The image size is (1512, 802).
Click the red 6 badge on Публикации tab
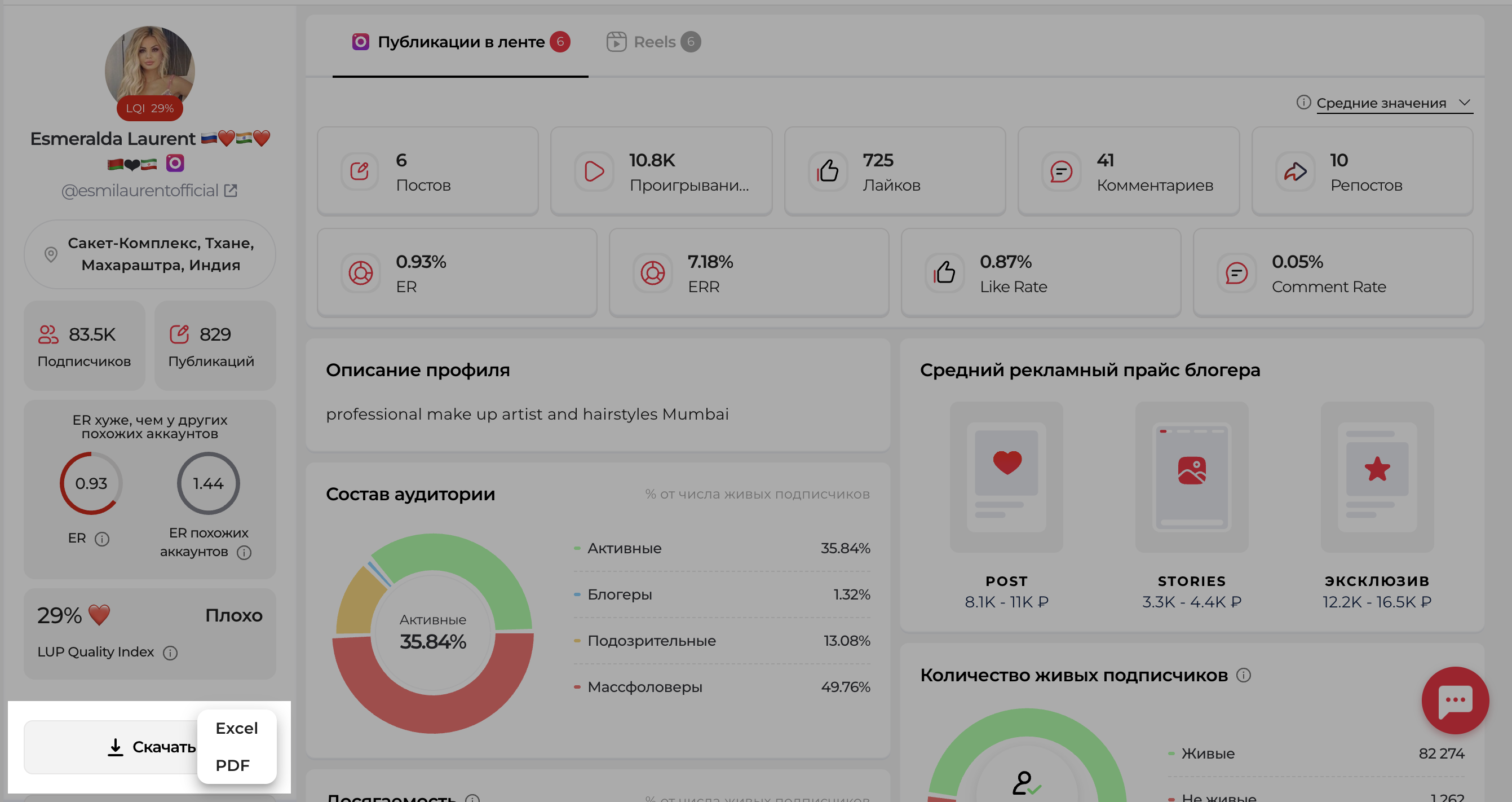[560, 42]
